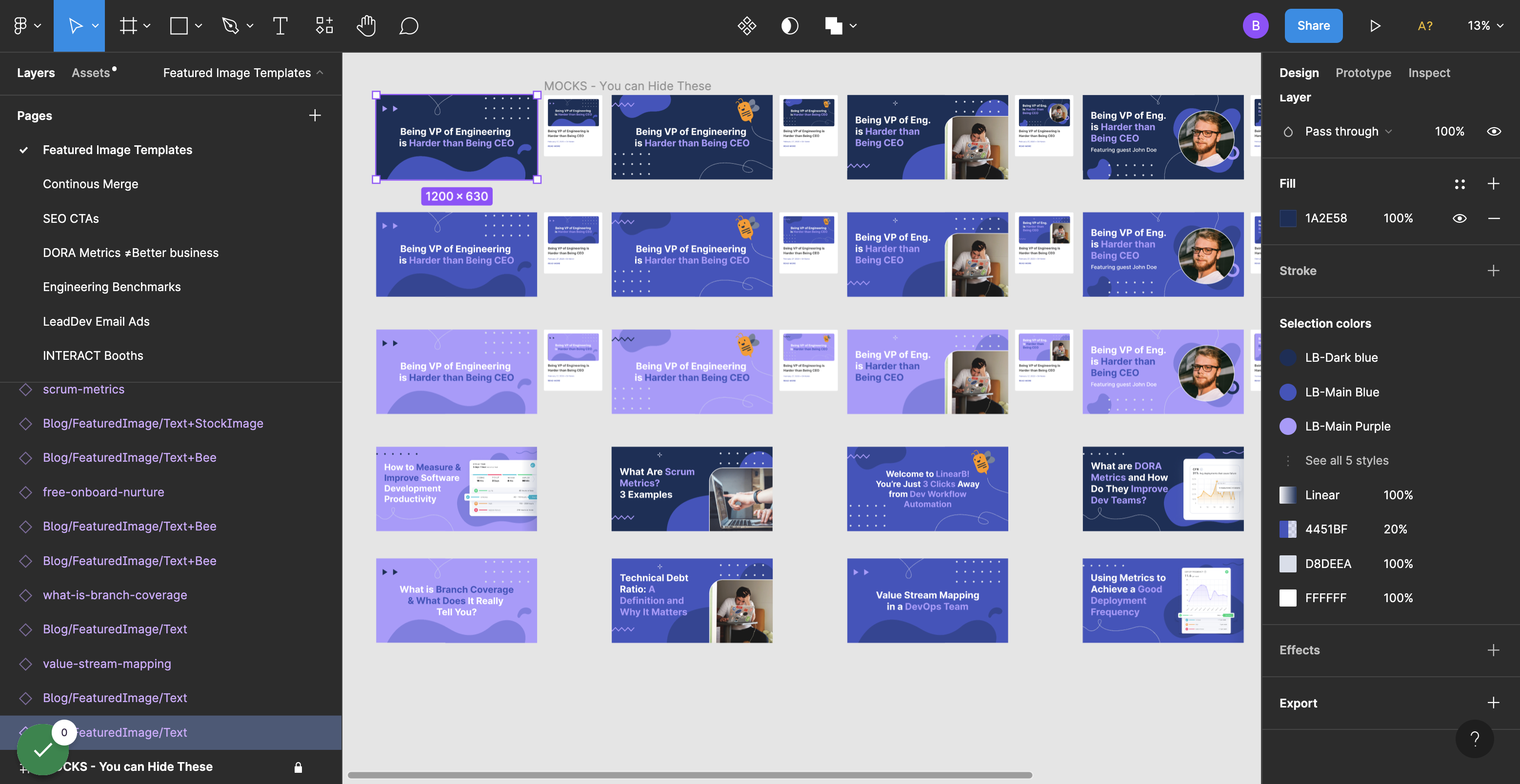Select the What Are Scrum Metrics thumbnail
Image resolution: width=1520 pixels, height=784 pixels.
692,489
